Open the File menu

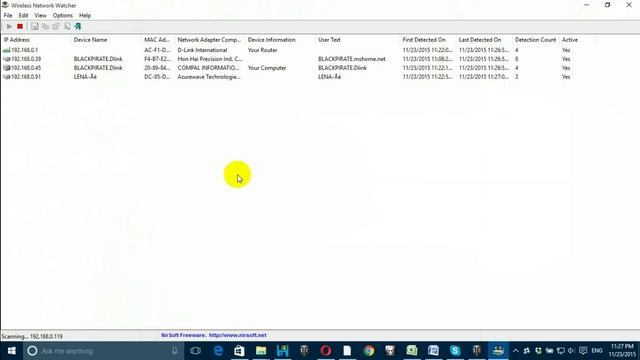coord(8,16)
